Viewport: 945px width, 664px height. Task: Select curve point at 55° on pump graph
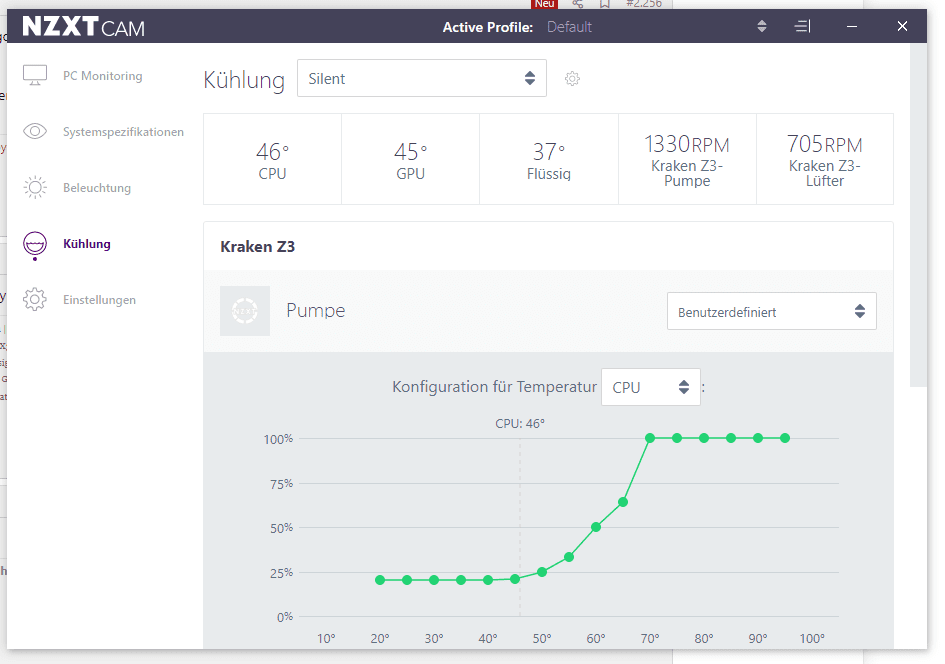coord(569,557)
